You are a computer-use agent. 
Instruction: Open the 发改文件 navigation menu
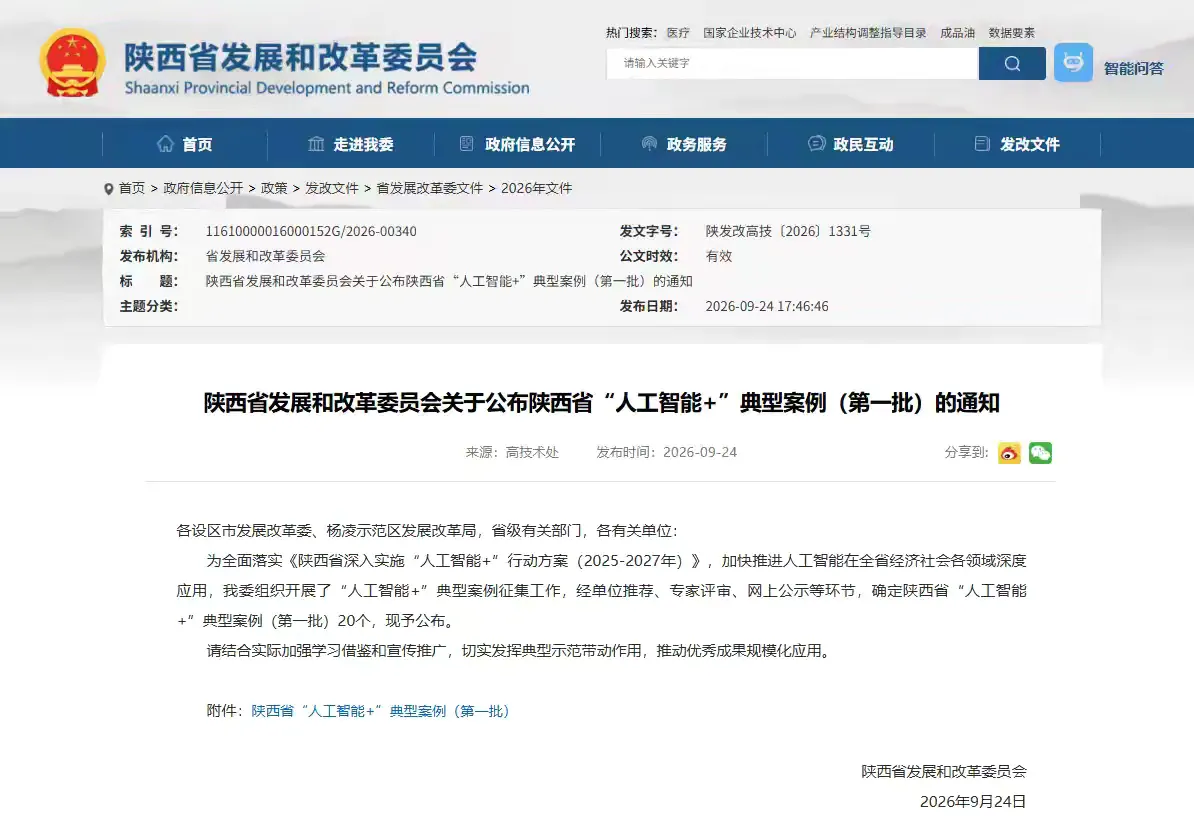point(1018,144)
